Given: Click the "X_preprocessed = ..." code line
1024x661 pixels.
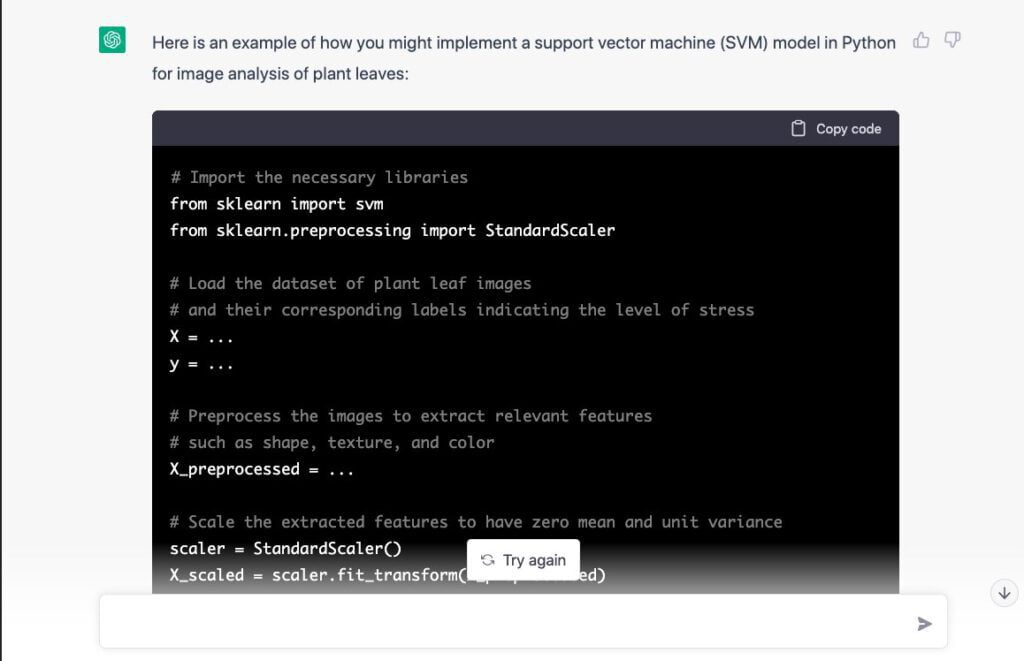Looking at the screenshot, I should pyautogui.click(x=261, y=469).
